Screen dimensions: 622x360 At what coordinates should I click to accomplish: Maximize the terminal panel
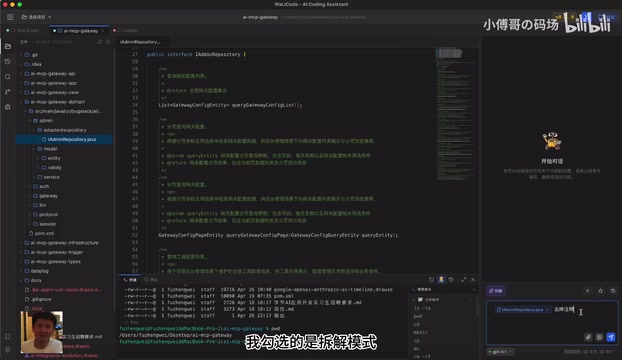point(463,280)
